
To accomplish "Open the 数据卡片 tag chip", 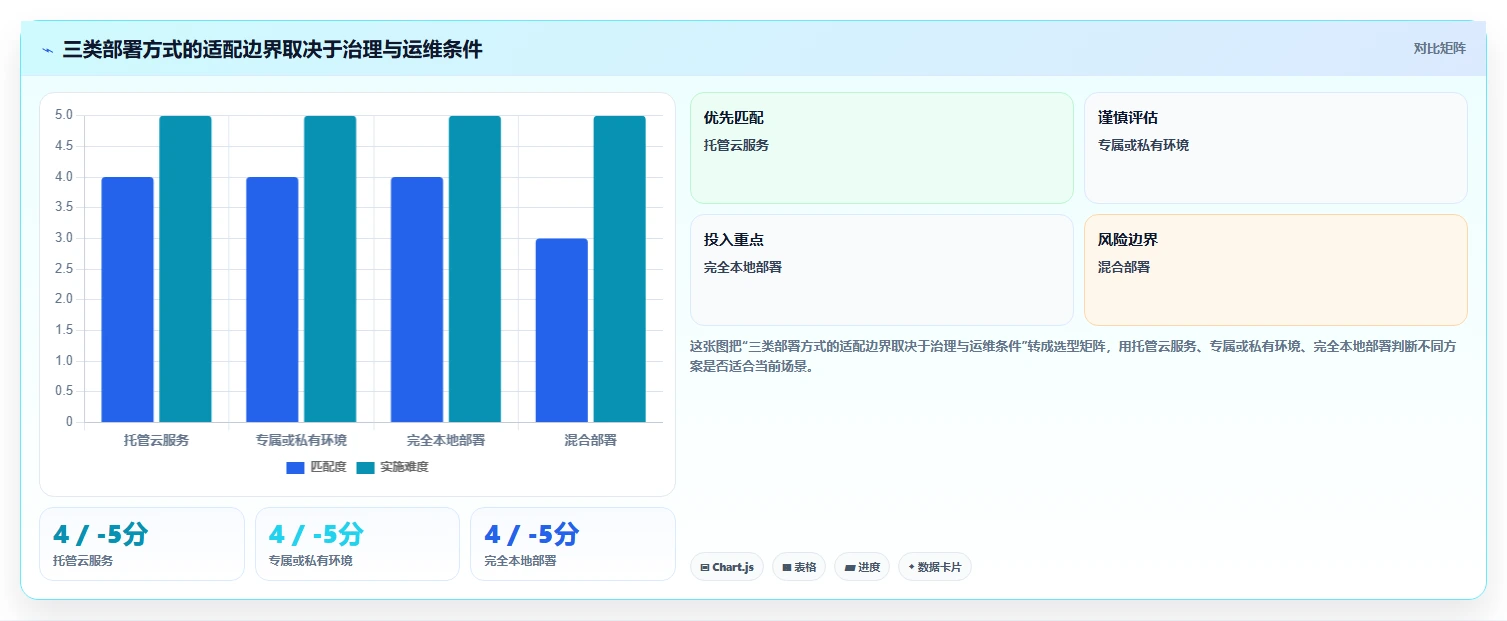I will click(x=935, y=567).
